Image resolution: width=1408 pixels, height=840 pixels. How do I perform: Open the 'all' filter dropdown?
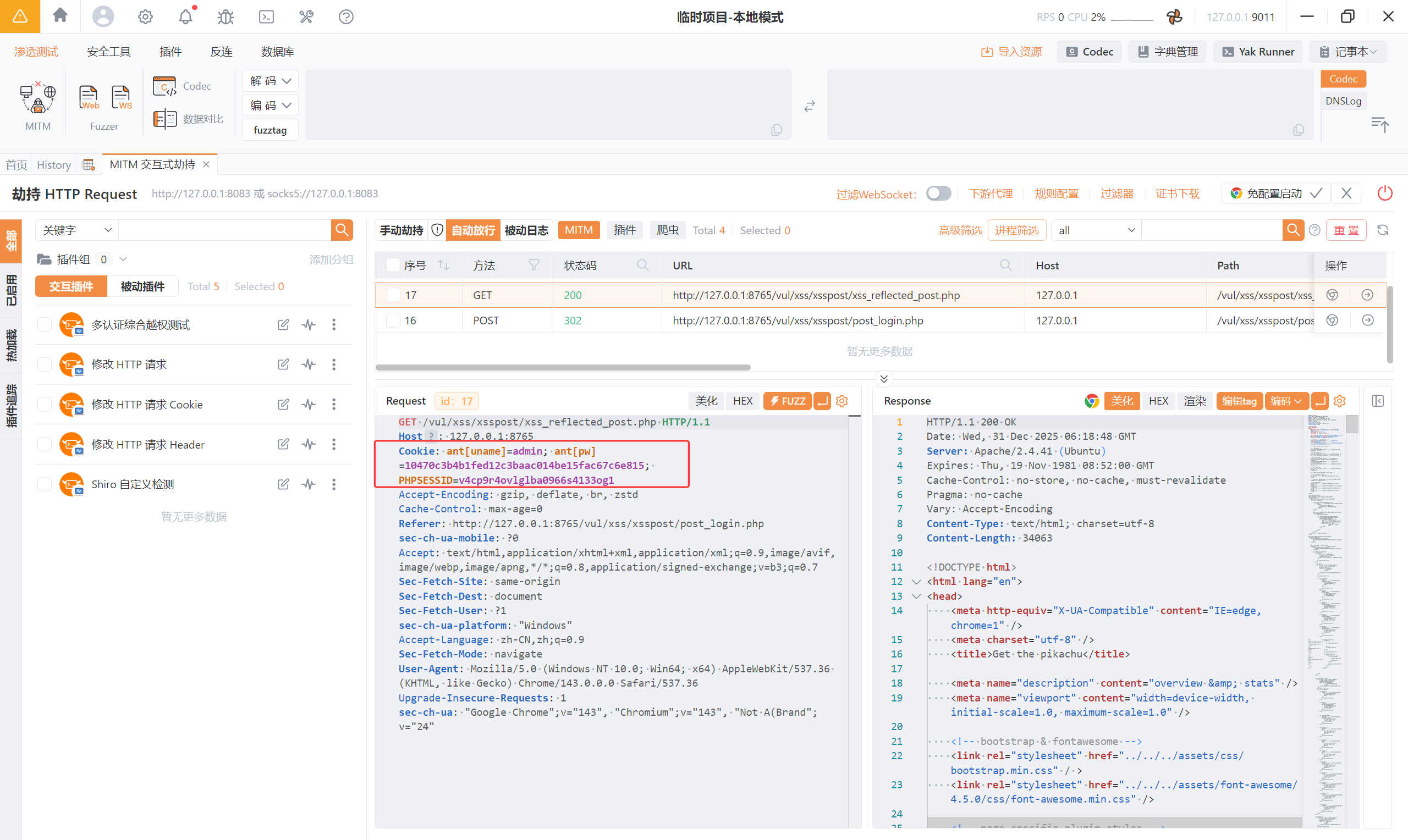pos(1096,230)
